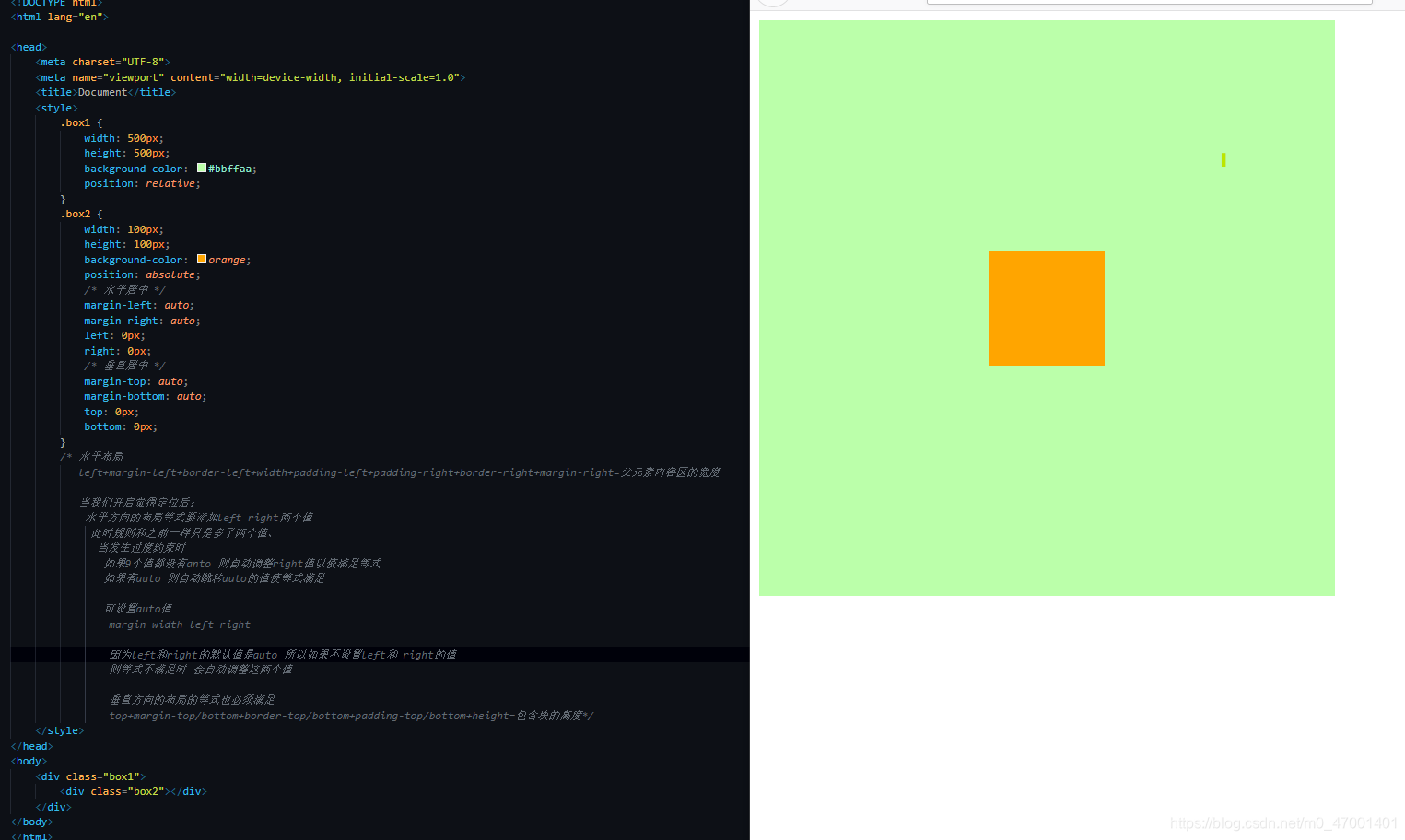This screenshot has height=840, width=1405.
Task: Click the 'position: relative' declaration
Action: tap(142, 183)
